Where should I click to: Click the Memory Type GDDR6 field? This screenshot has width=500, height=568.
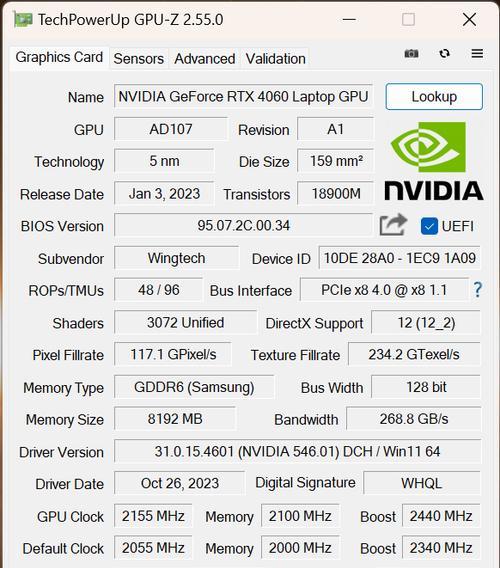(194, 387)
